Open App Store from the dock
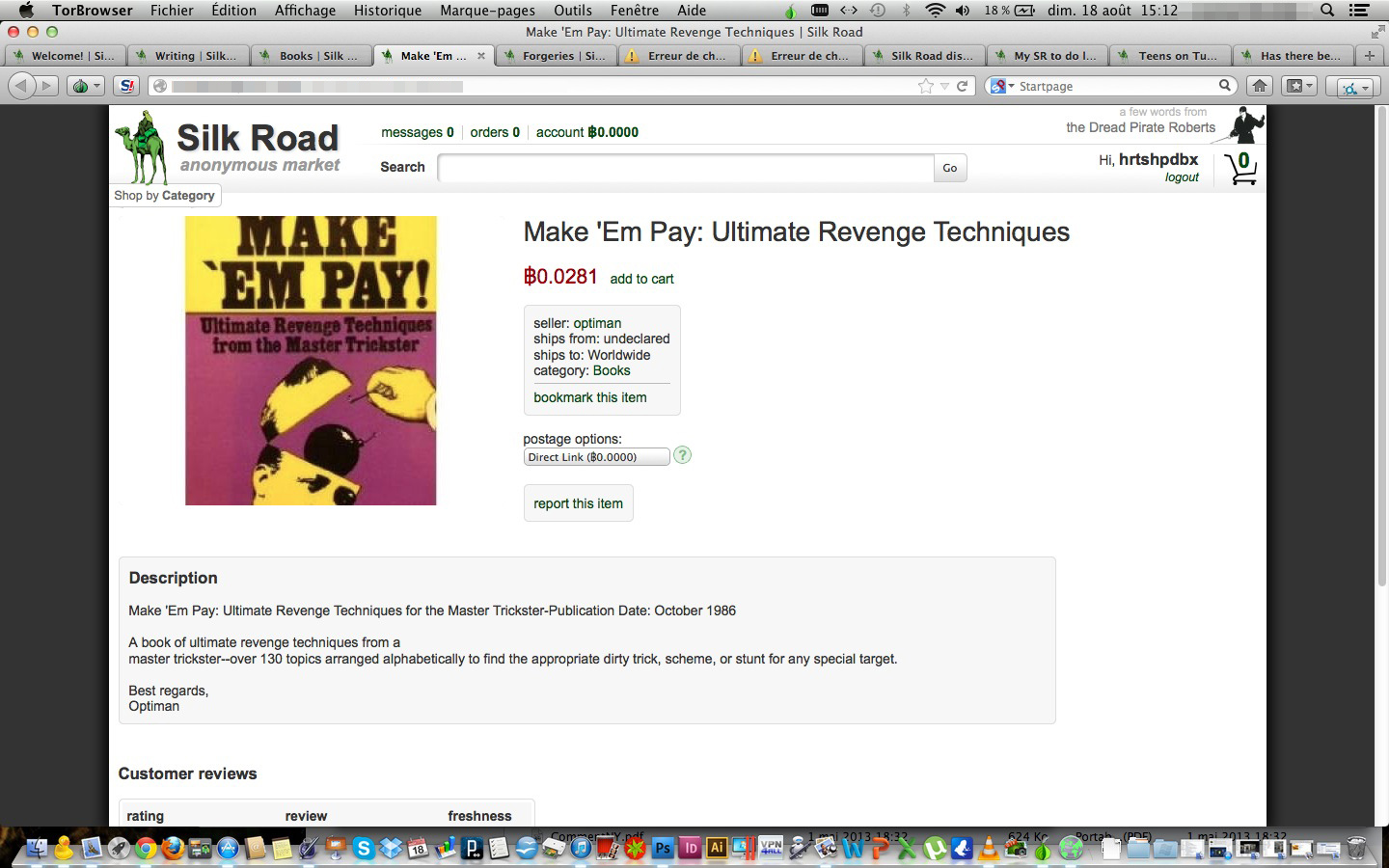Viewport: 1389px width, 868px height. (x=228, y=848)
